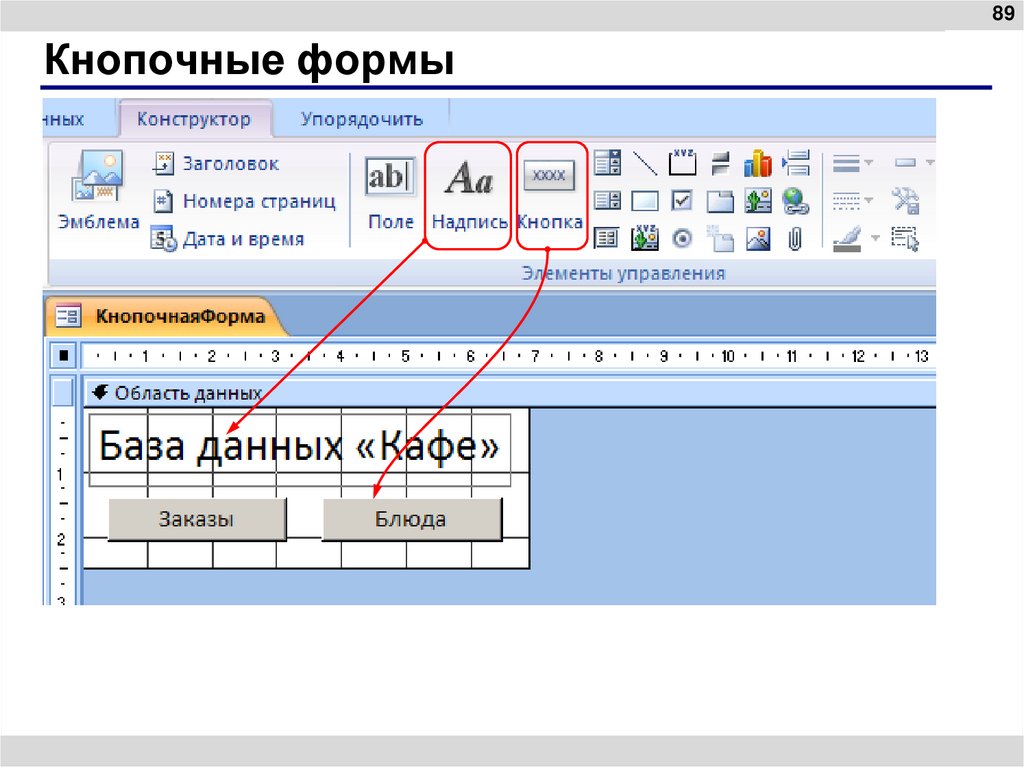Insert a Chart control
The image size is (1024, 767).
click(760, 162)
